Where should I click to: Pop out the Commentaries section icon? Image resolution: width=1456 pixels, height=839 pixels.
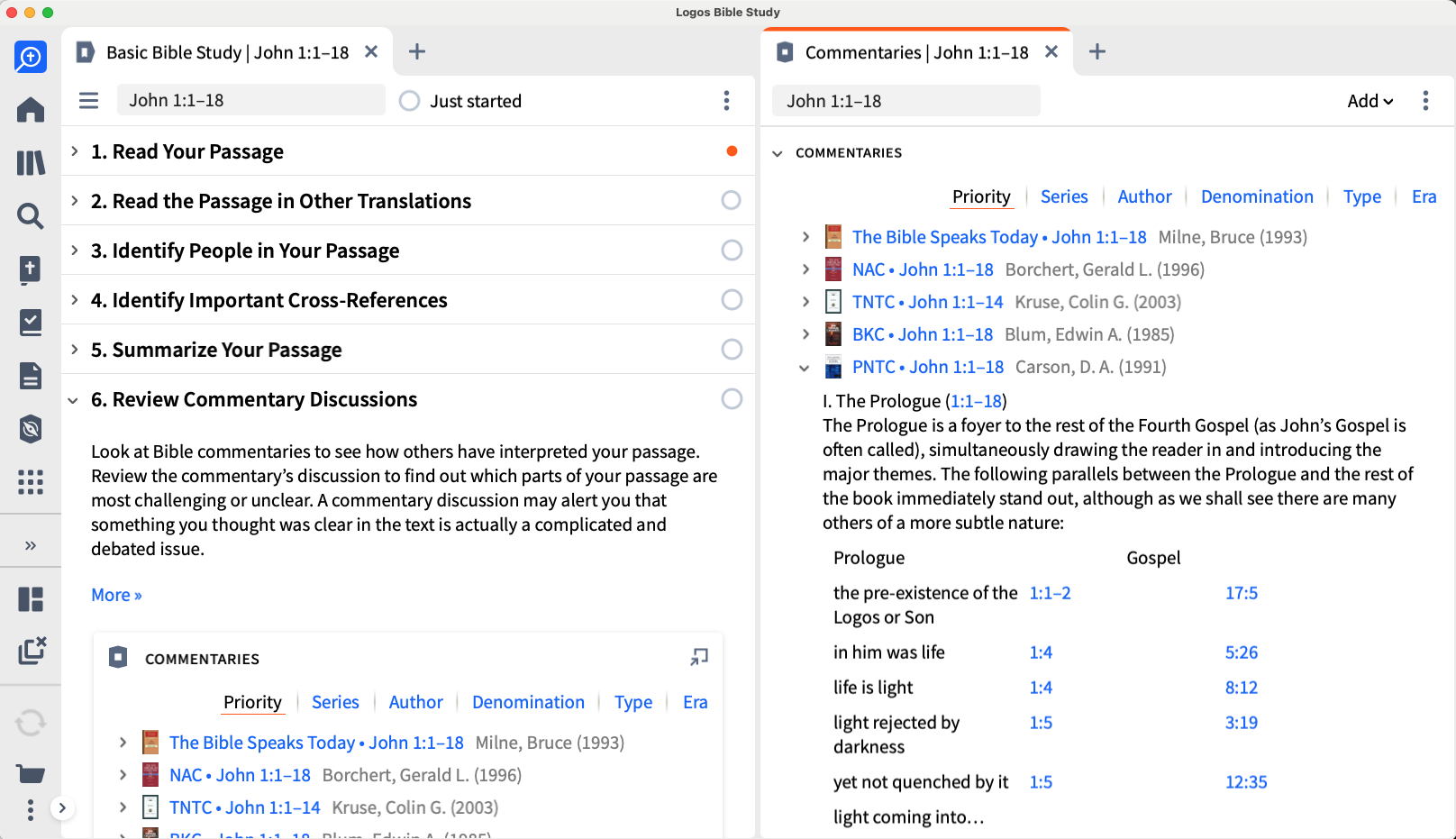click(x=699, y=658)
